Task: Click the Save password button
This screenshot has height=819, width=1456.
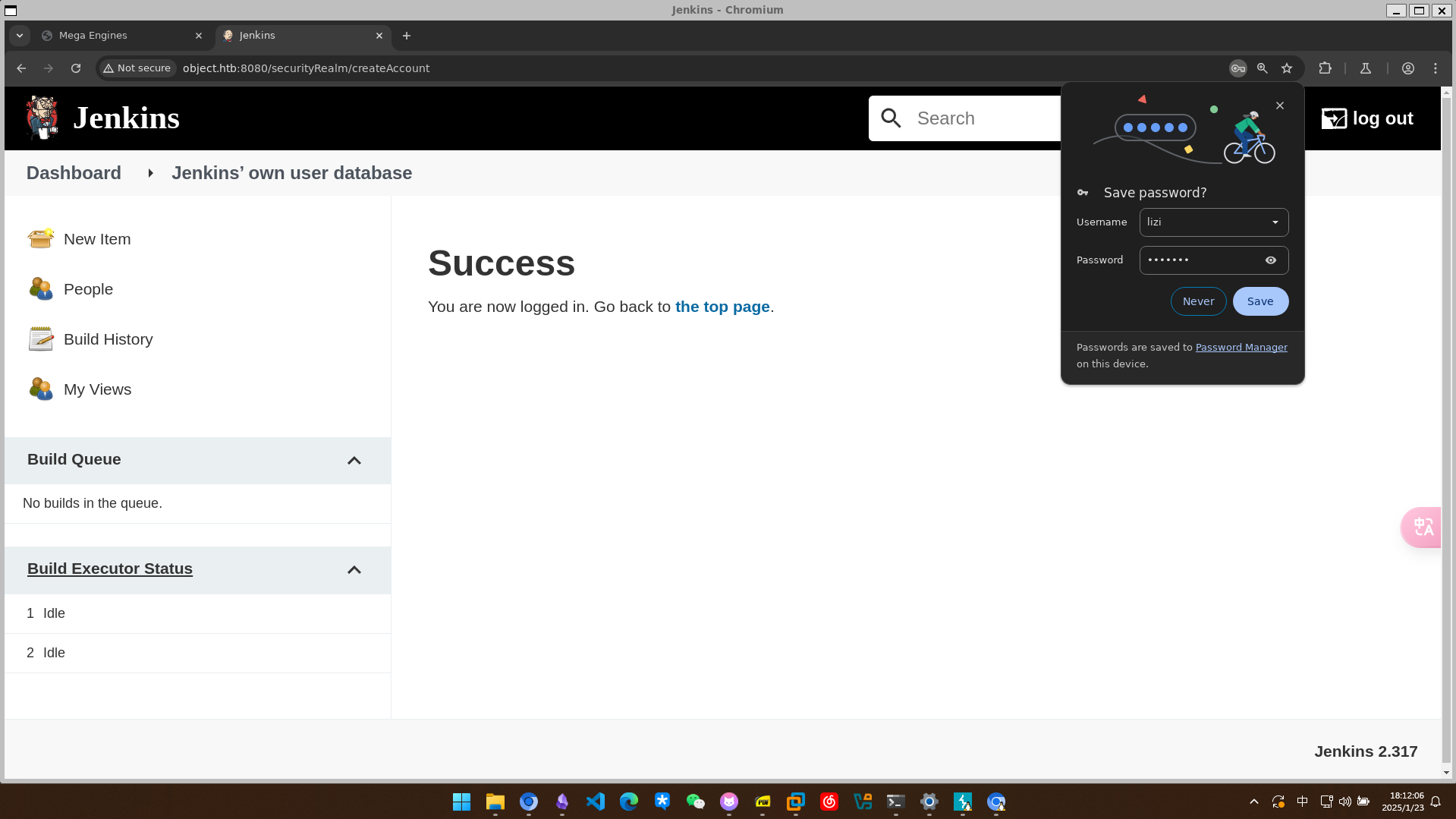Action: point(1259,301)
